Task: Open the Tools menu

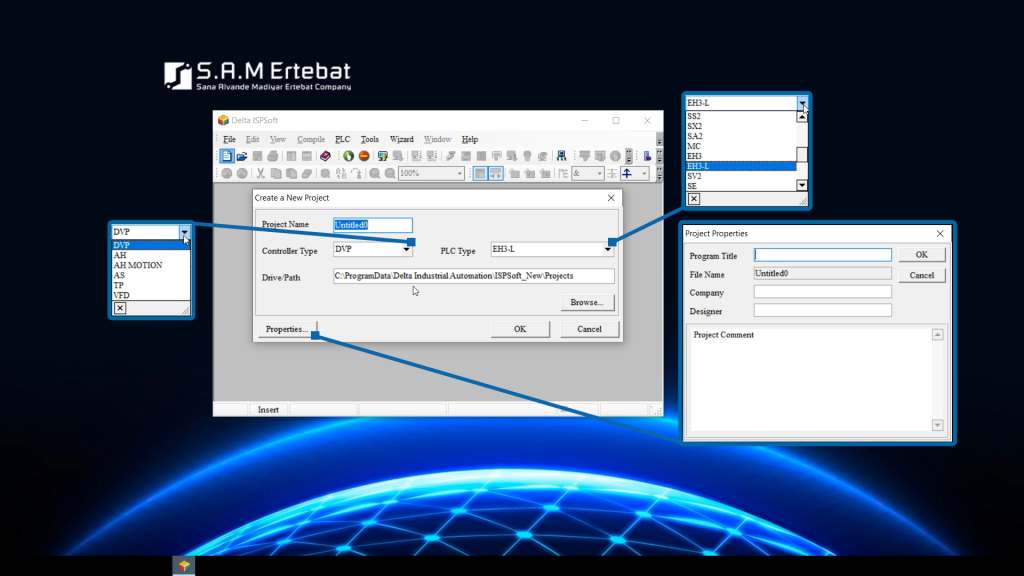Action: pos(370,139)
